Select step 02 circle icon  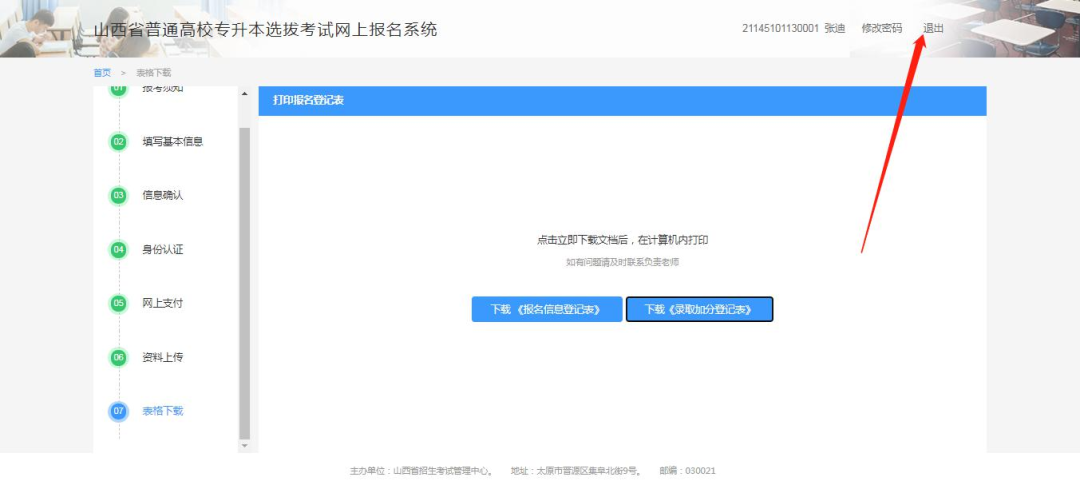(x=118, y=142)
